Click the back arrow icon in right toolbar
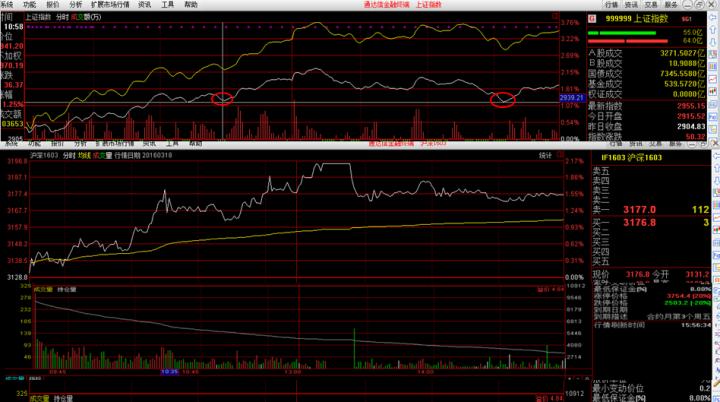The image size is (720, 402). [x=715, y=18]
